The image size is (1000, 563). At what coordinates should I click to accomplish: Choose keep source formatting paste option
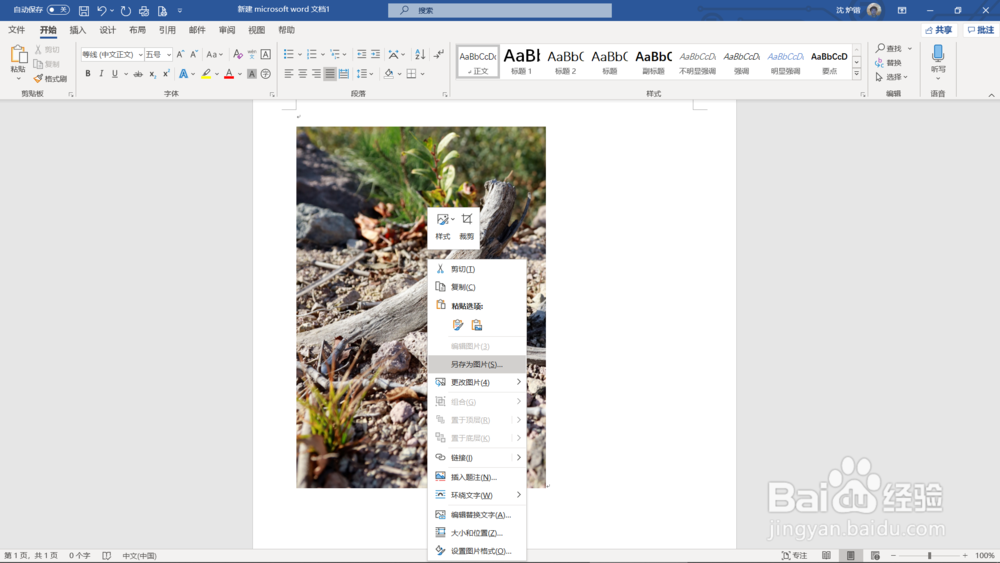click(458, 325)
